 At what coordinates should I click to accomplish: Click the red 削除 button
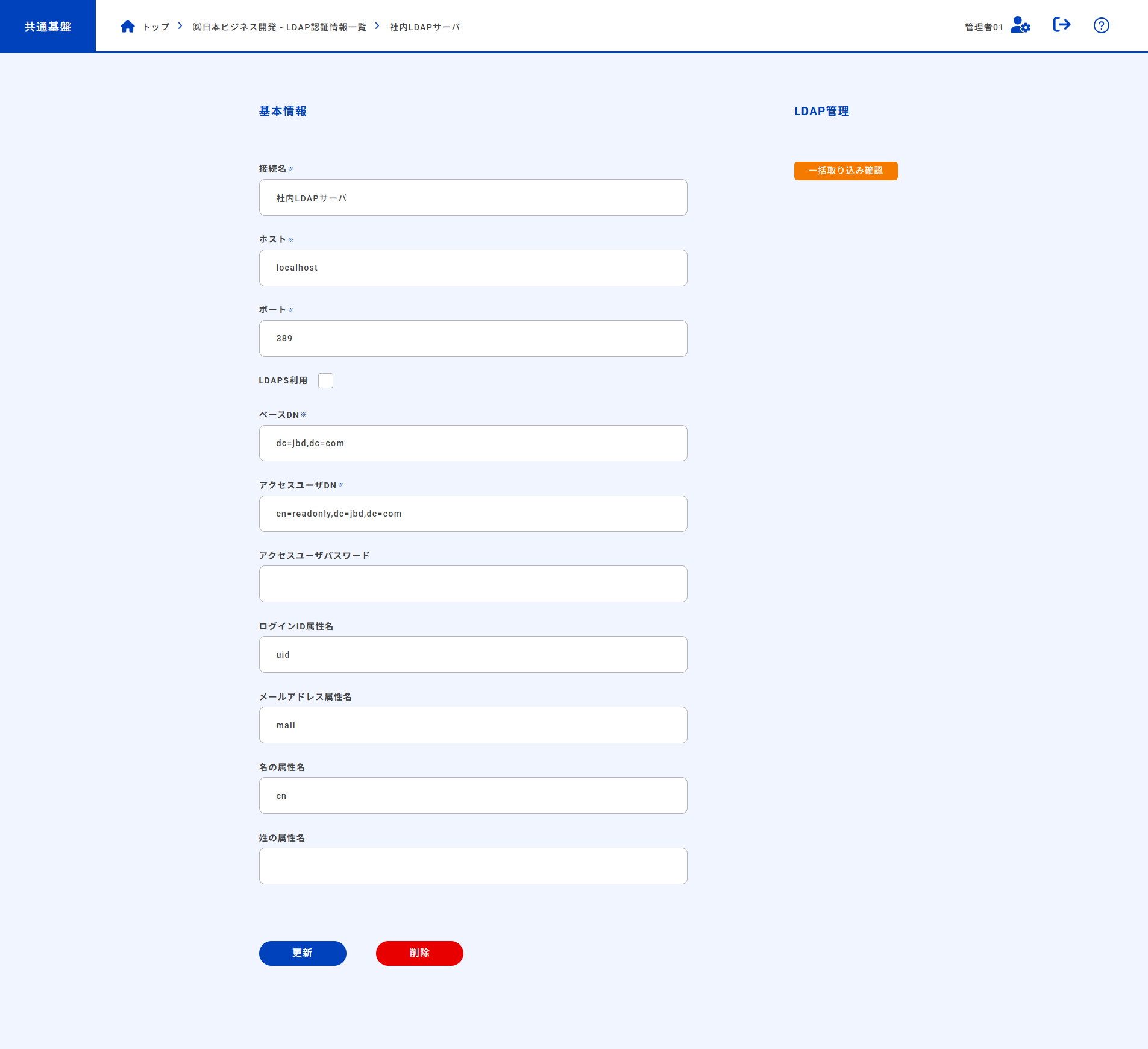click(x=419, y=953)
